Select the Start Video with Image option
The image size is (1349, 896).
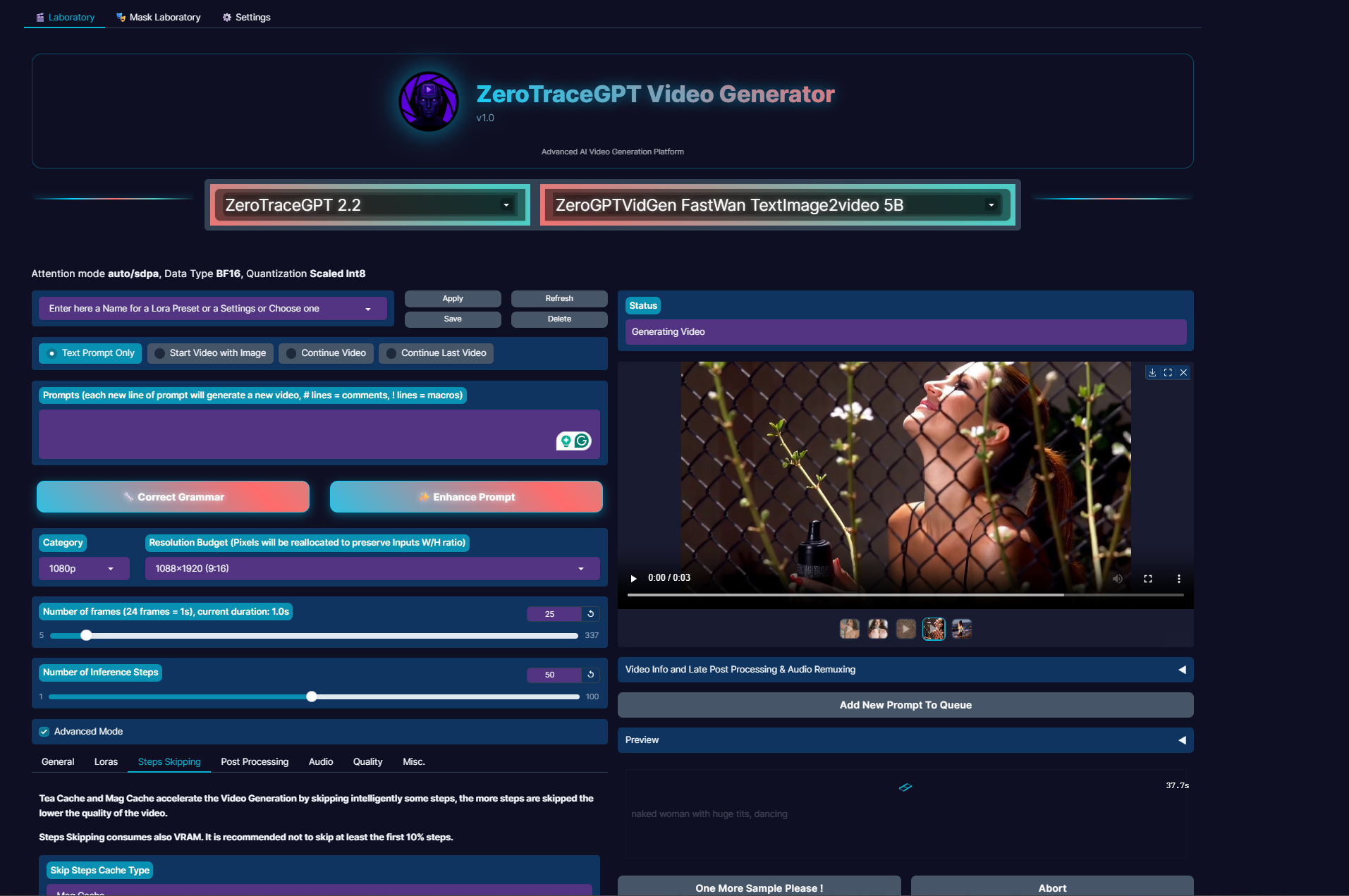coord(211,353)
